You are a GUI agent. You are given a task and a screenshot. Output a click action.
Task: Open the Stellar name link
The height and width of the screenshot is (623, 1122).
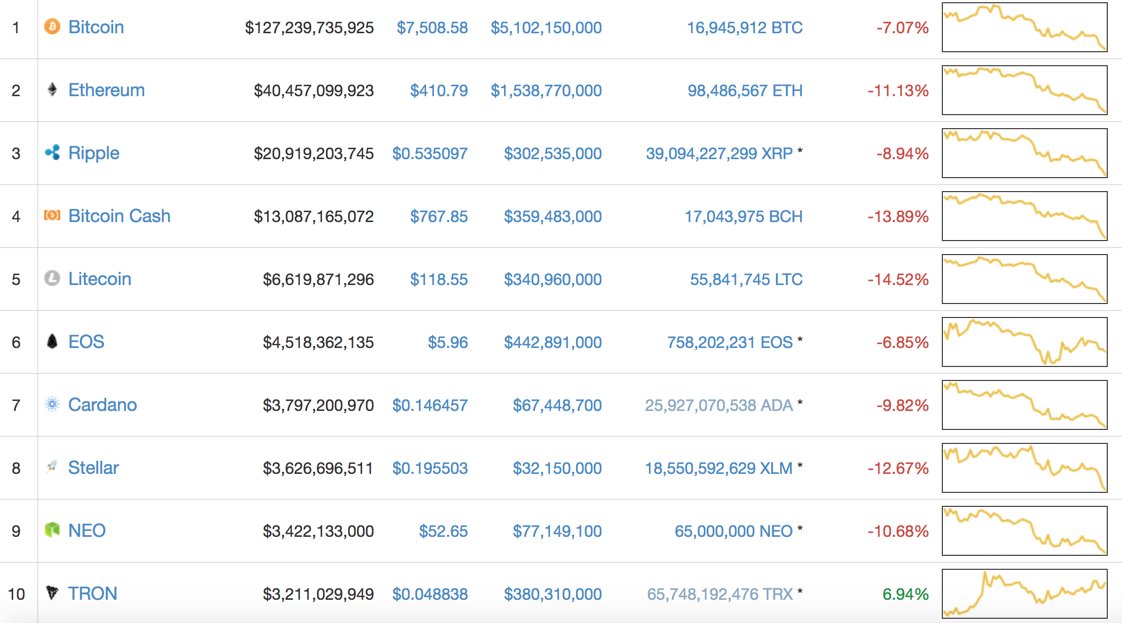coord(94,468)
